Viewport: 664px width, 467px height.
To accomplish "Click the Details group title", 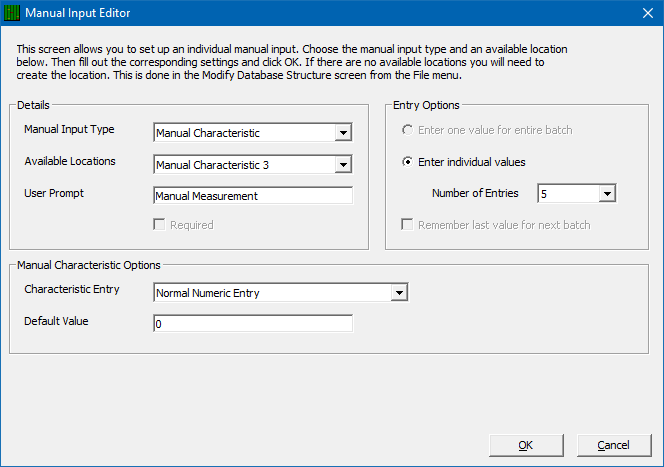I will pyautogui.click(x=33, y=105).
